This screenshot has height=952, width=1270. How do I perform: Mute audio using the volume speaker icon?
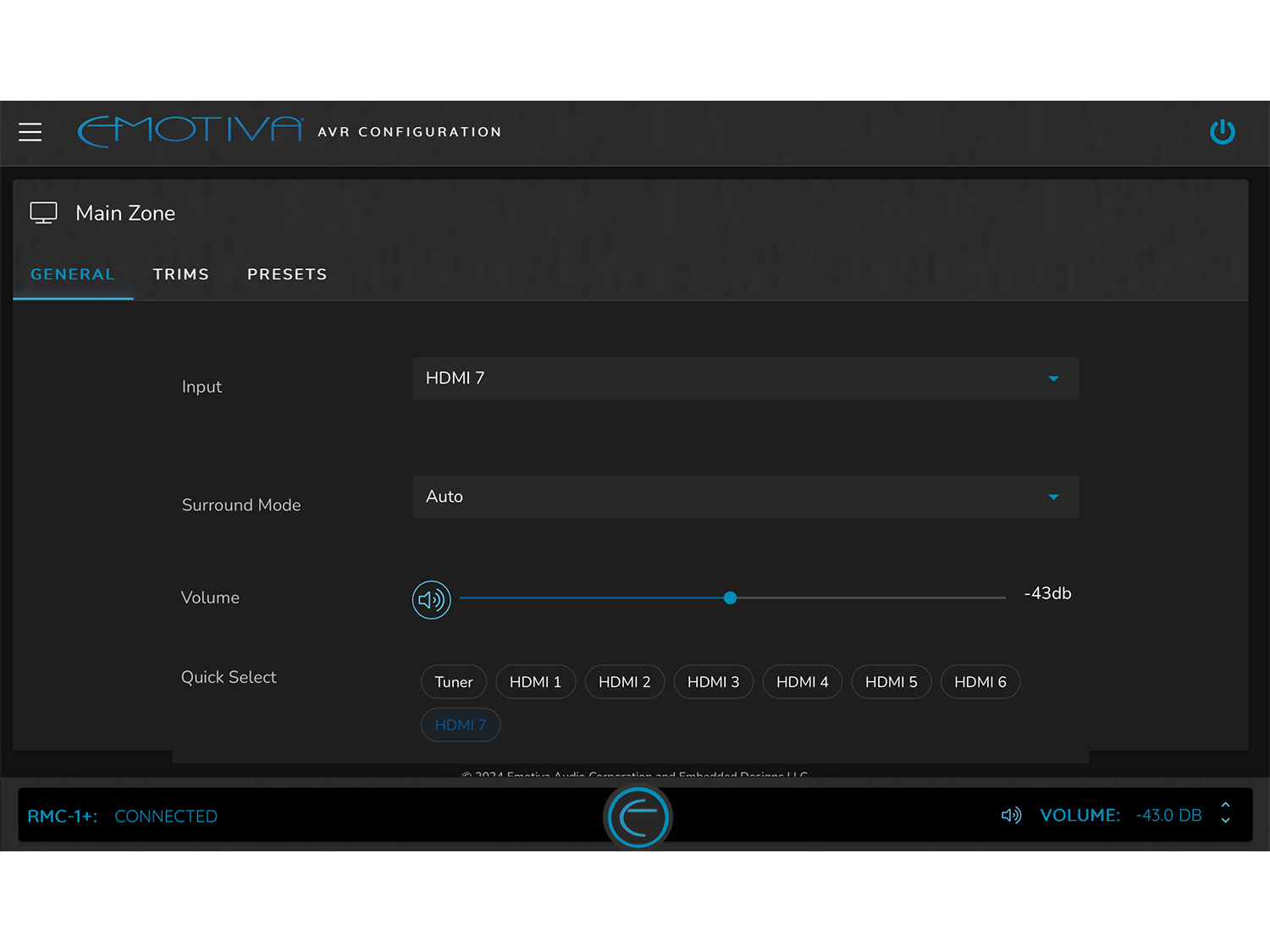431,599
